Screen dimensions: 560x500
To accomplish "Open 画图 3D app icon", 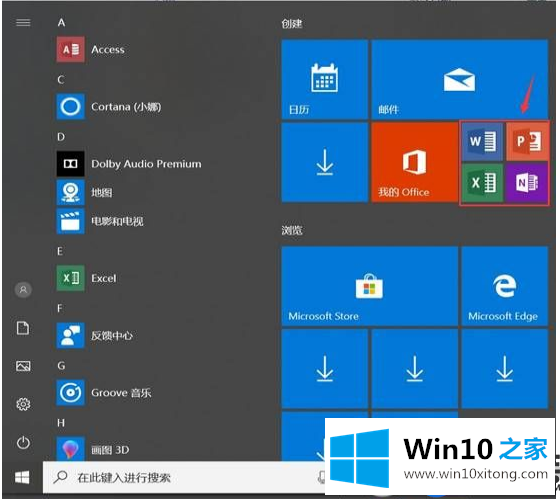I will tap(70, 449).
